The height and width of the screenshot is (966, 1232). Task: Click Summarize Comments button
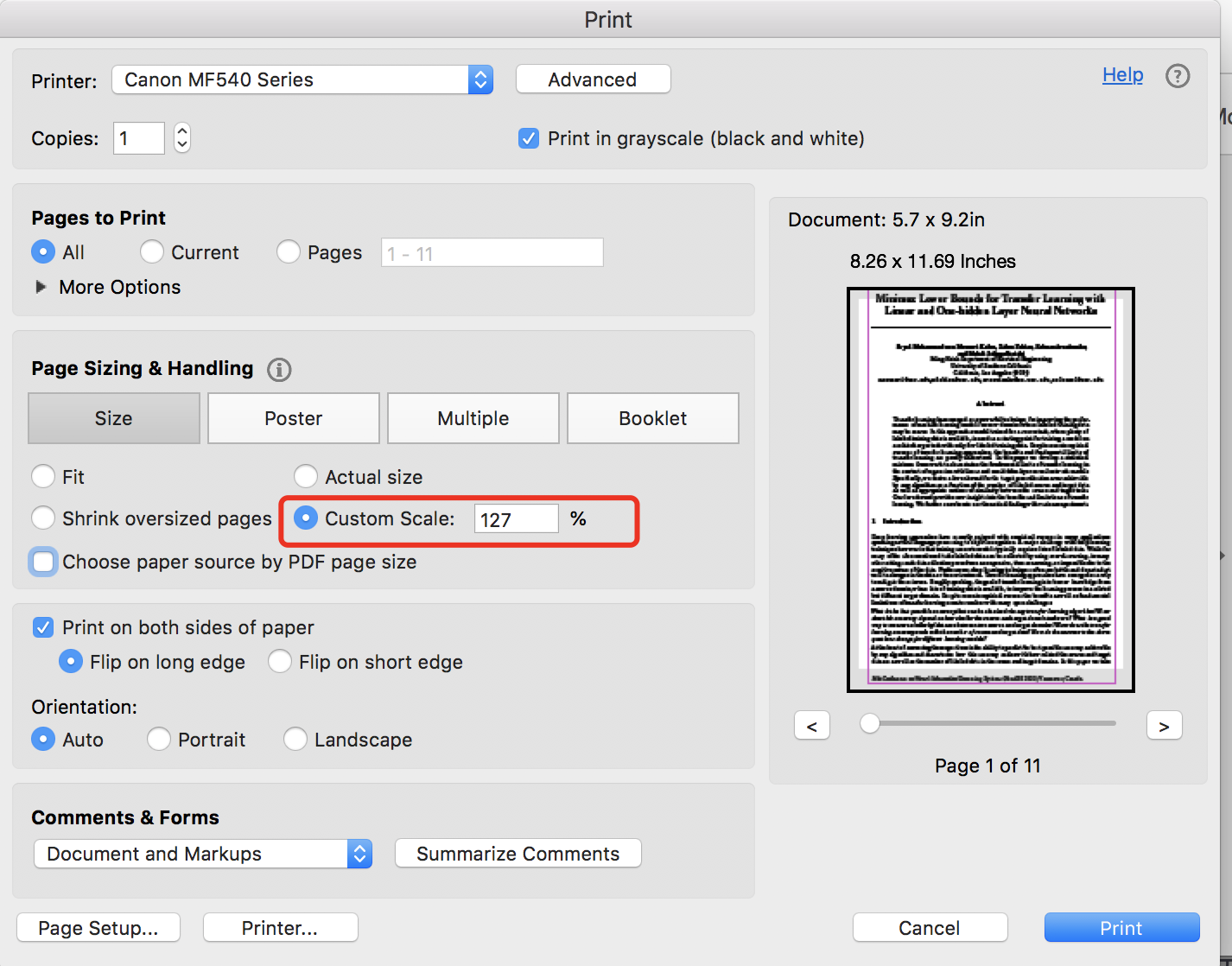(518, 854)
